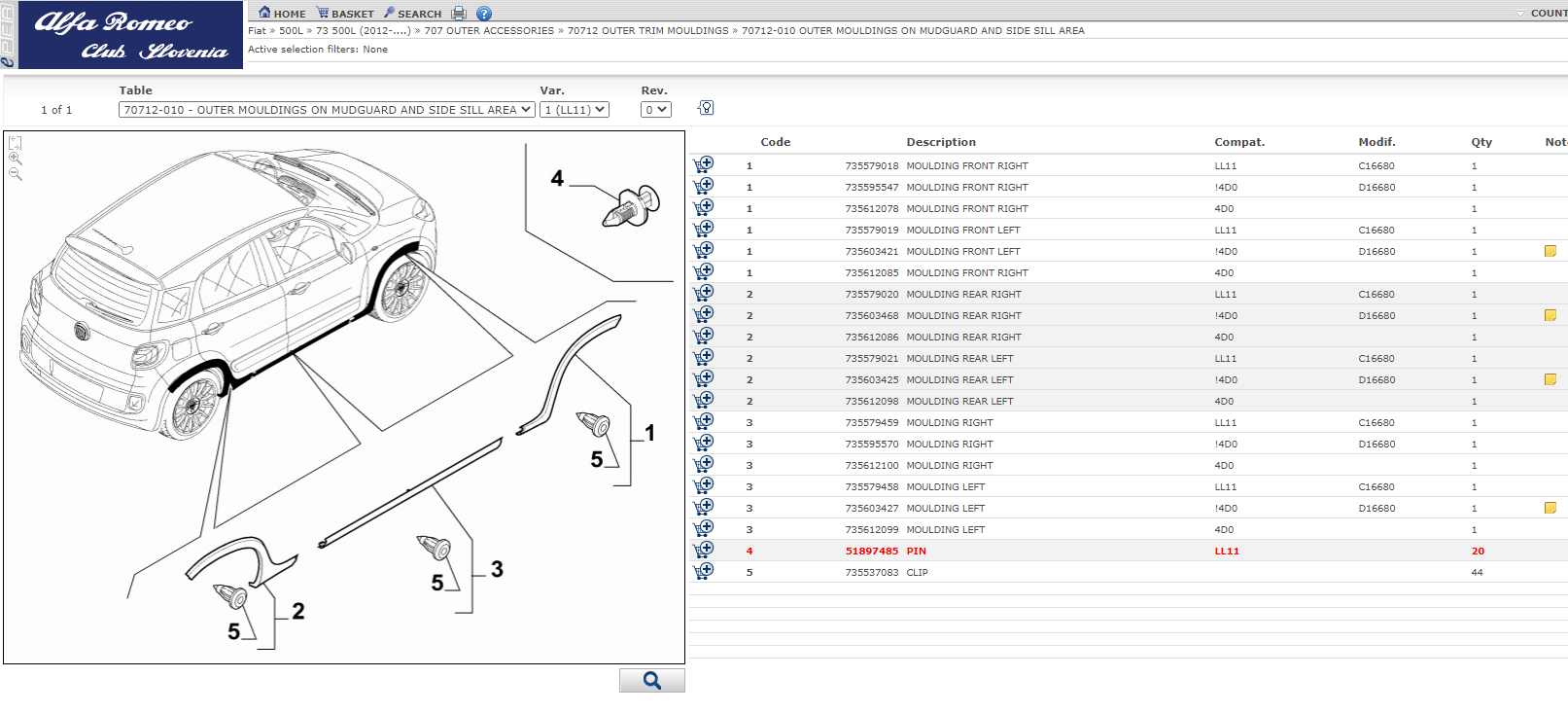Select highlighted code 51897485
This screenshot has height=713, width=1568.
coord(872,551)
